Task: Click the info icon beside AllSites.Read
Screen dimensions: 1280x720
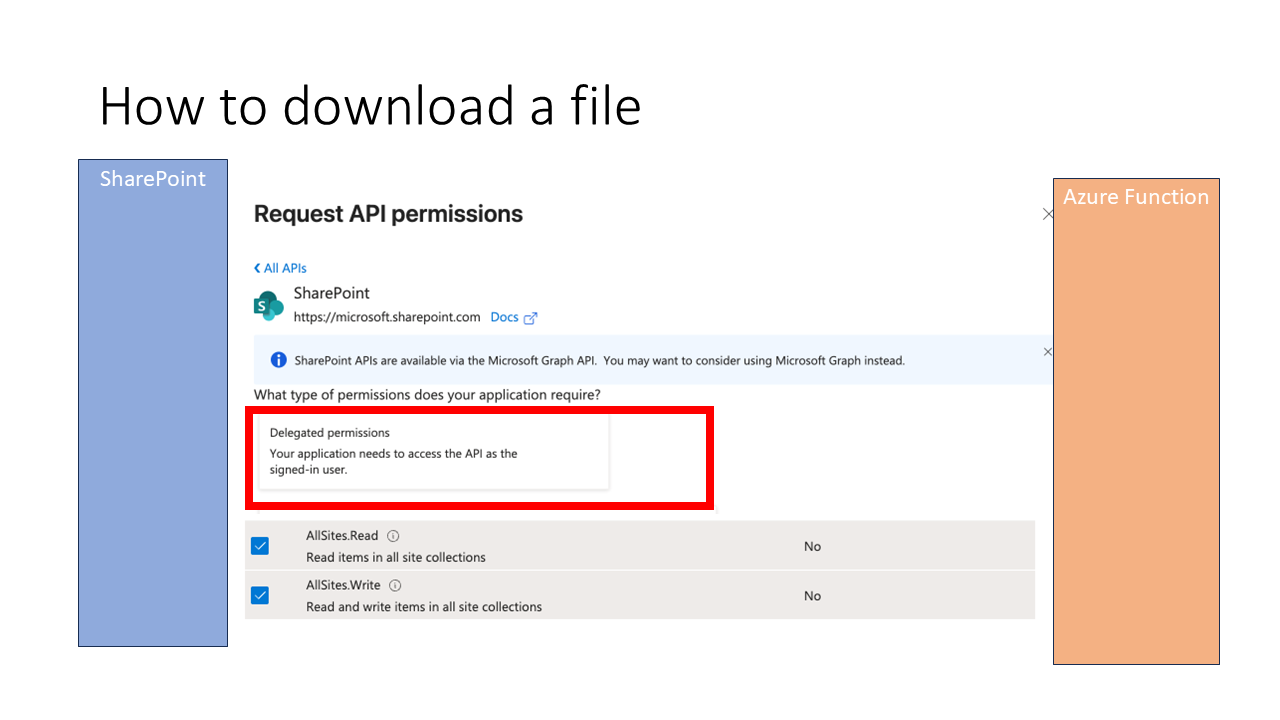Action: pyautogui.click(x=393, y=536)
